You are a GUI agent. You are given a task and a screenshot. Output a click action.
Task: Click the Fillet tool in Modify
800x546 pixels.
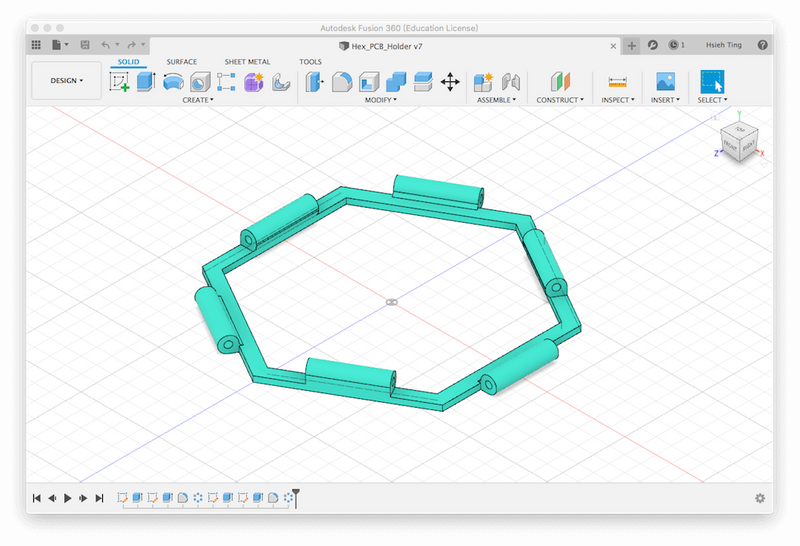(342, 82)
